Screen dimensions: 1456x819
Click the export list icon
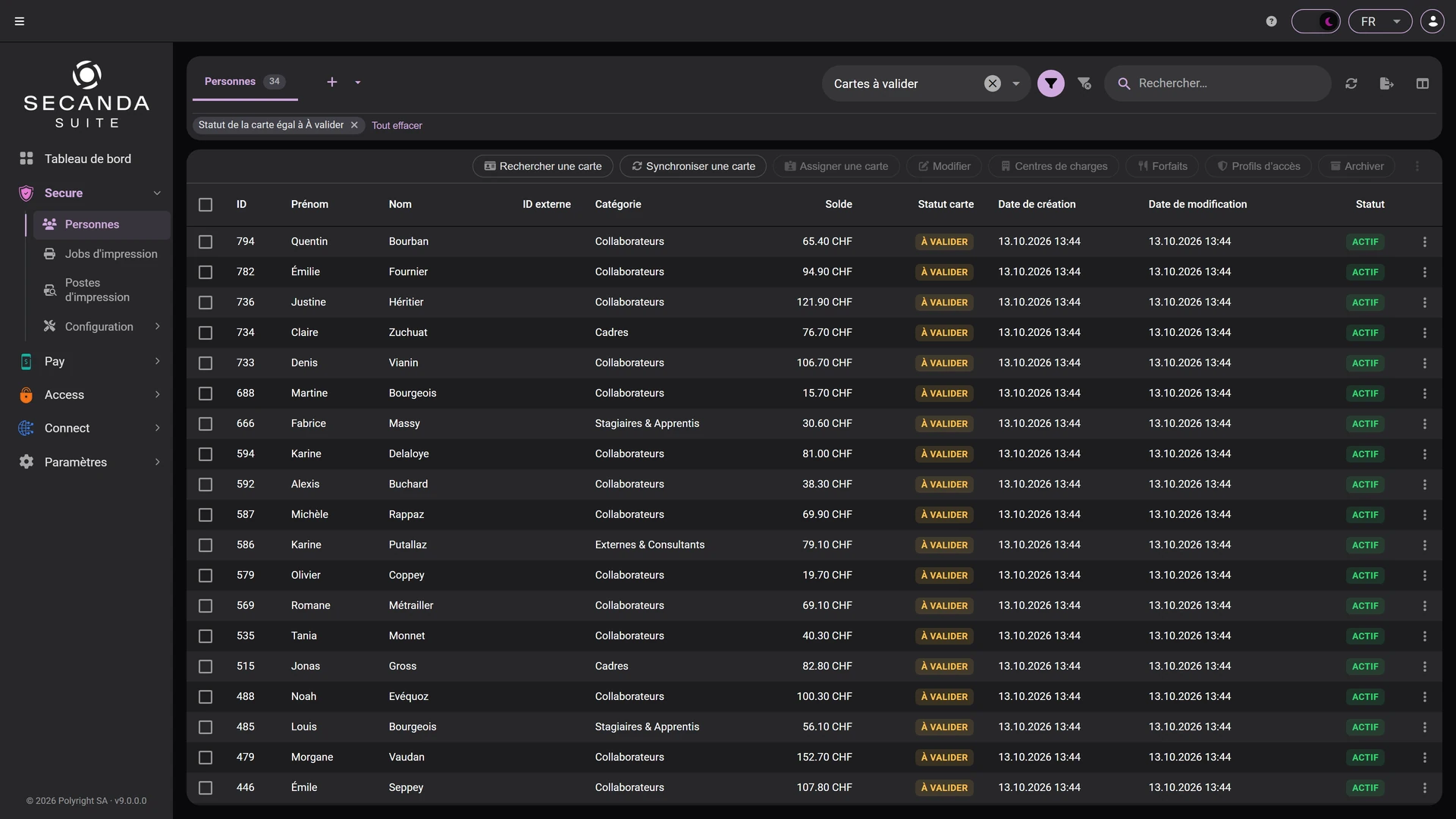[1387, 83]
